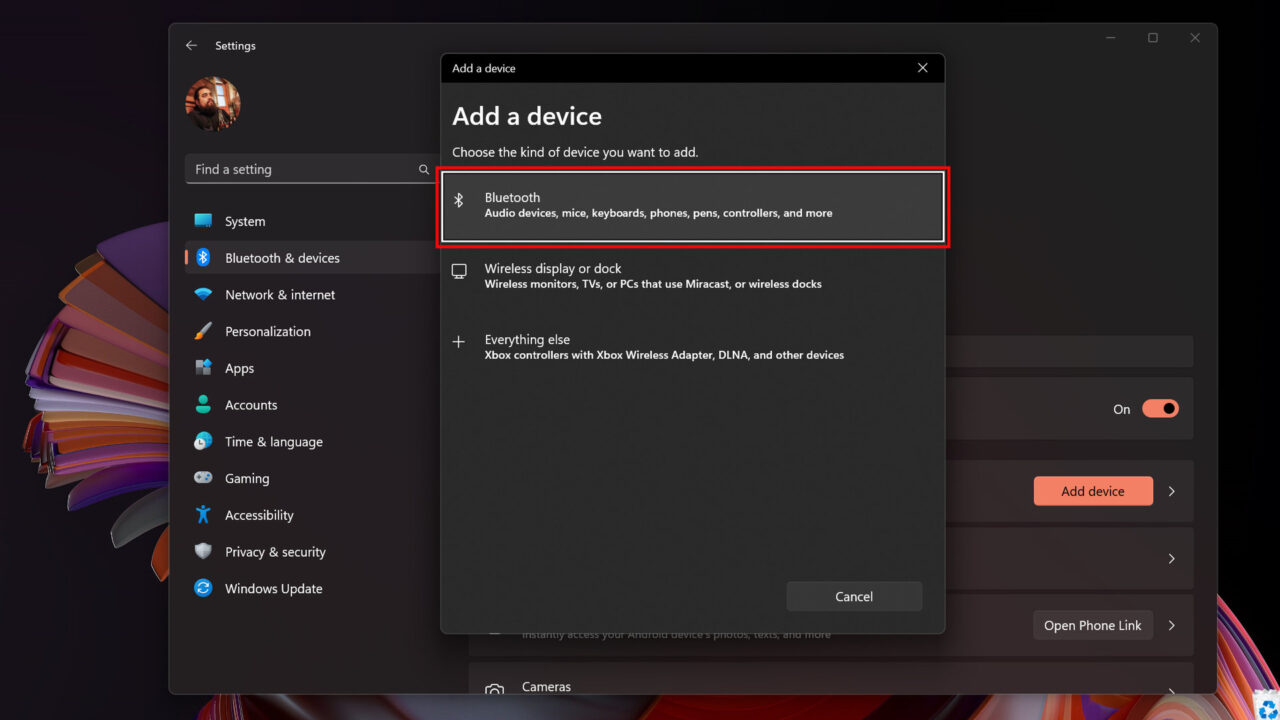The height and width of the screenshot is (720, 1280).
Task: Open Personalization settings
Action: point(269,331)
